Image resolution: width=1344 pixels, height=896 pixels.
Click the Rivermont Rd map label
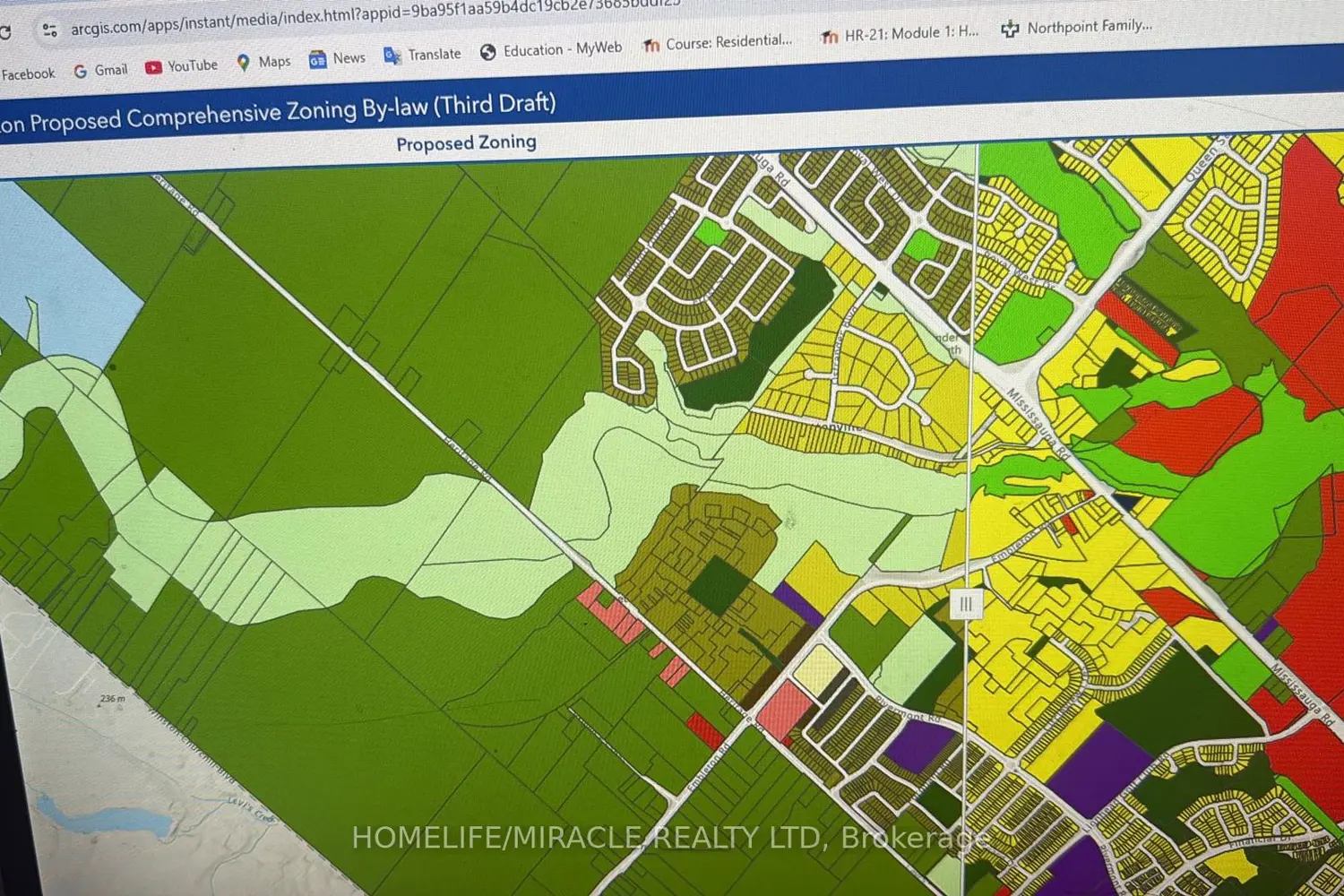pos(909,710)
